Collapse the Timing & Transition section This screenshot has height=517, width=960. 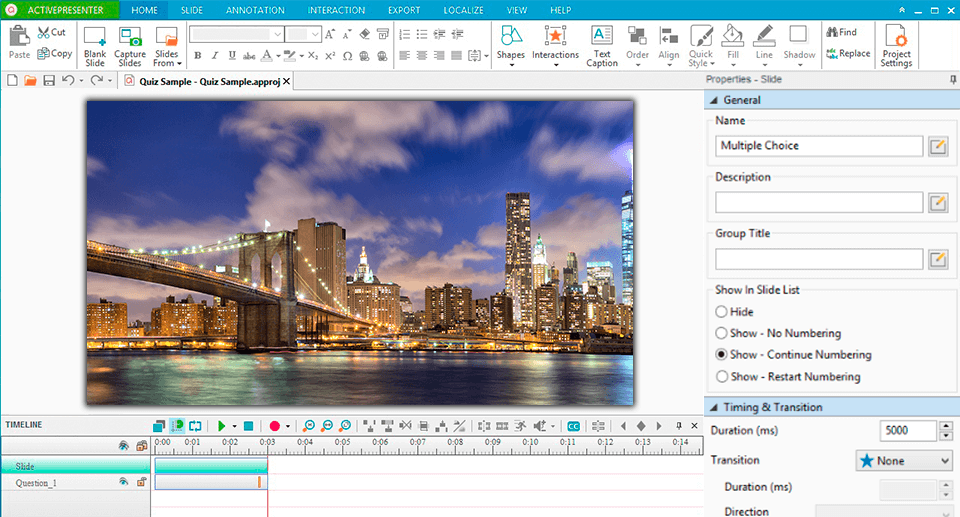pyautogui.click(x=713, y=407)
